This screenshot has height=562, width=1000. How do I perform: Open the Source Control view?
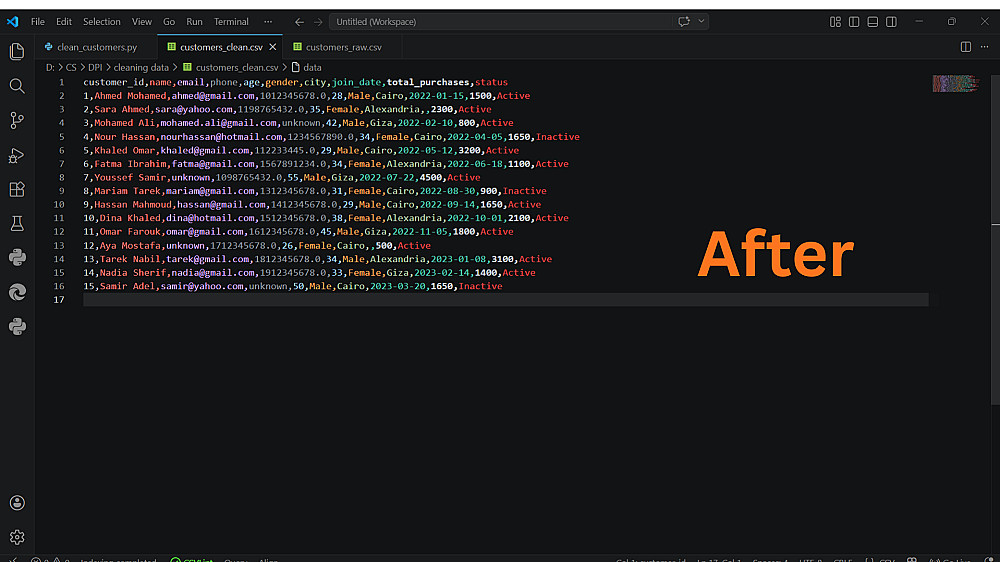[x=17, y=121]
